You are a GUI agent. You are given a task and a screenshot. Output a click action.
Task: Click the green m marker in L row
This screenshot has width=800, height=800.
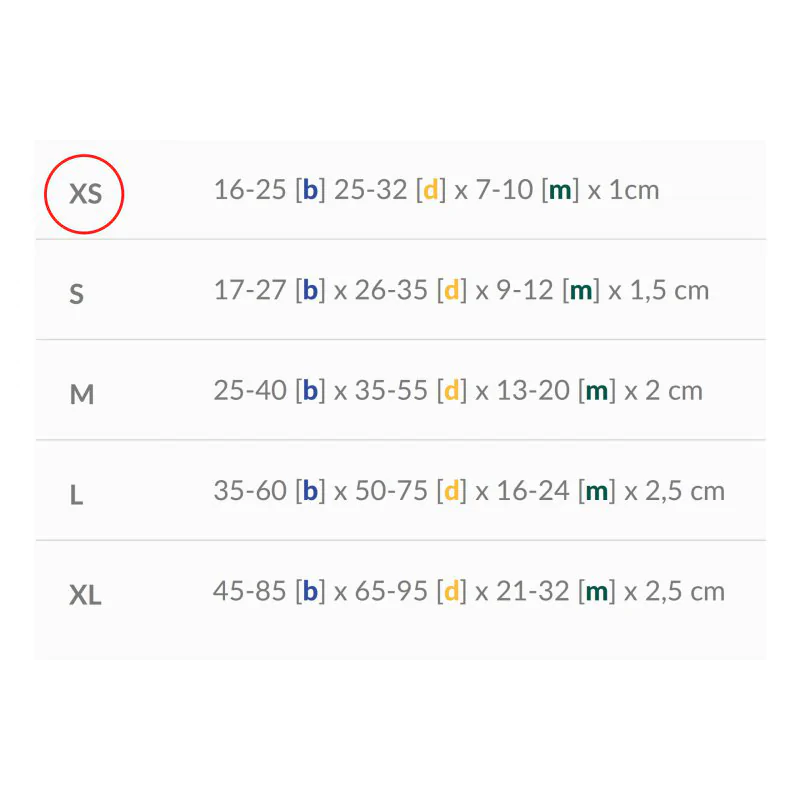point(597,490)
